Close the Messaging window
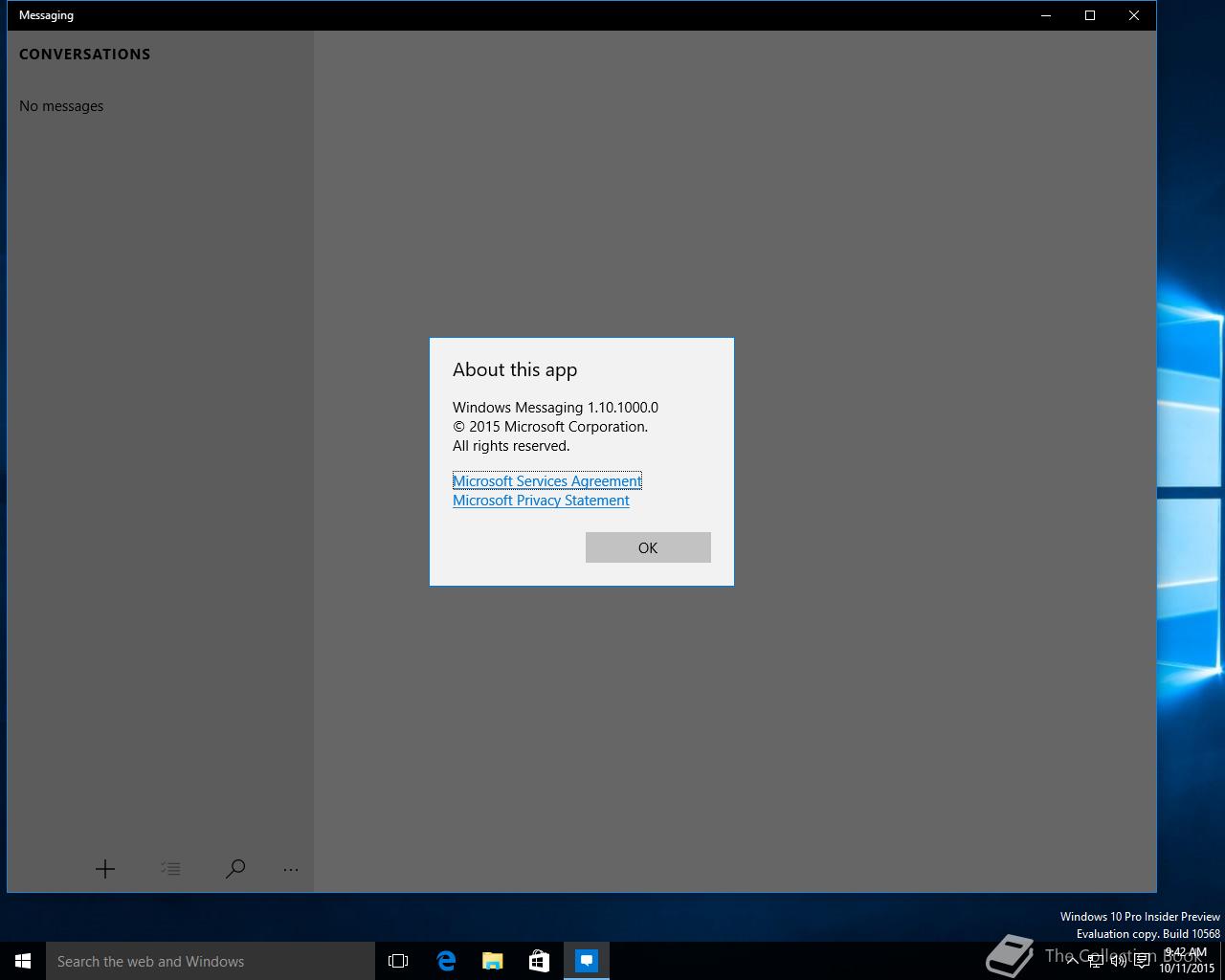This screenshot has width=1225, height=980. (1134, 15)
